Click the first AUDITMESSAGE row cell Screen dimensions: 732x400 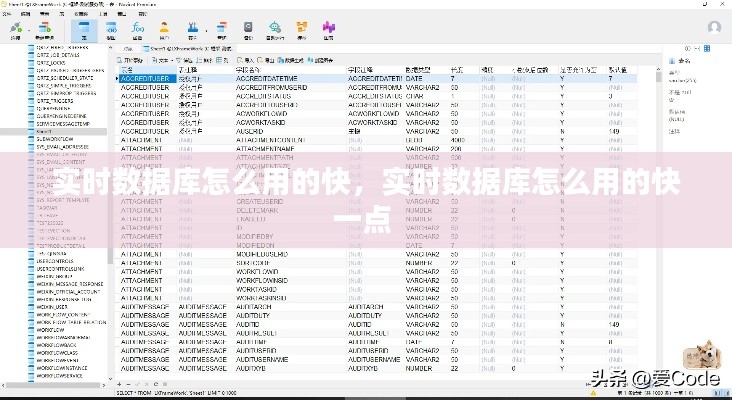pyautogui.click(x=146, y=307)
